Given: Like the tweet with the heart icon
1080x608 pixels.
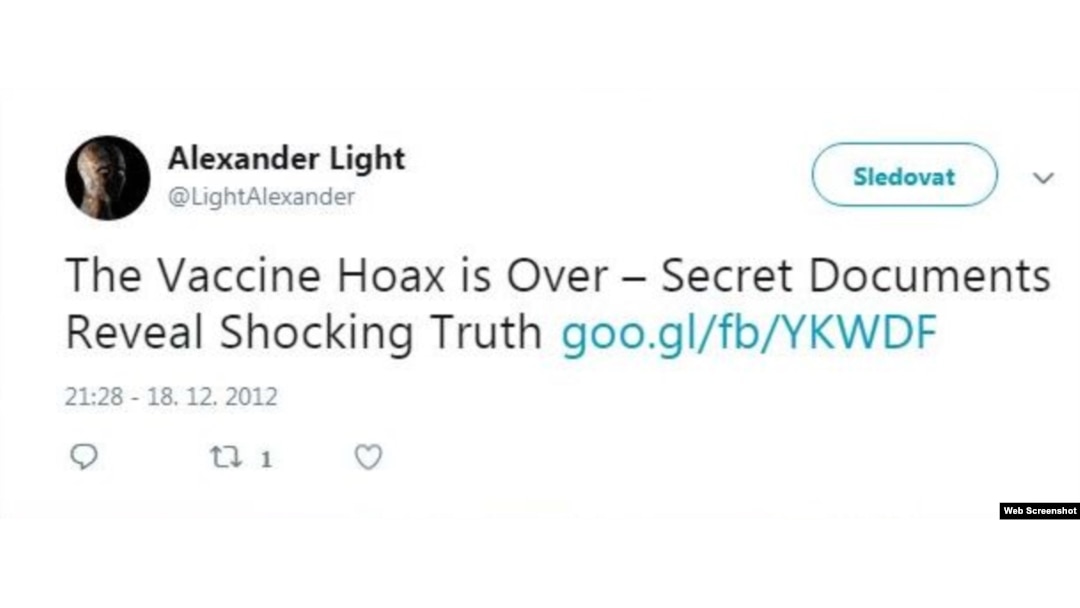Looking at the screenshot, I should point(368,457).
